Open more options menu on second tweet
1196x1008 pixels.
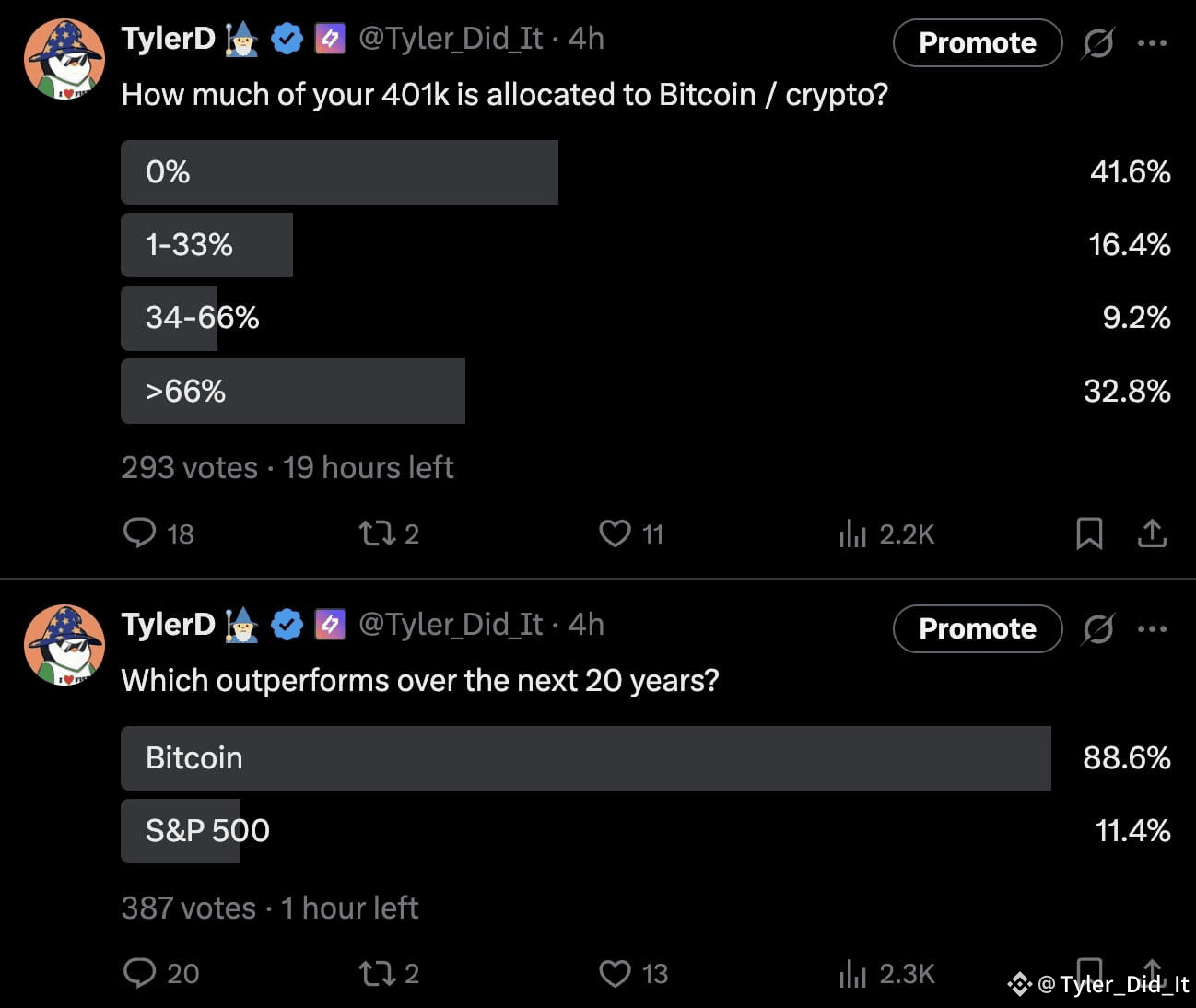1152,628
